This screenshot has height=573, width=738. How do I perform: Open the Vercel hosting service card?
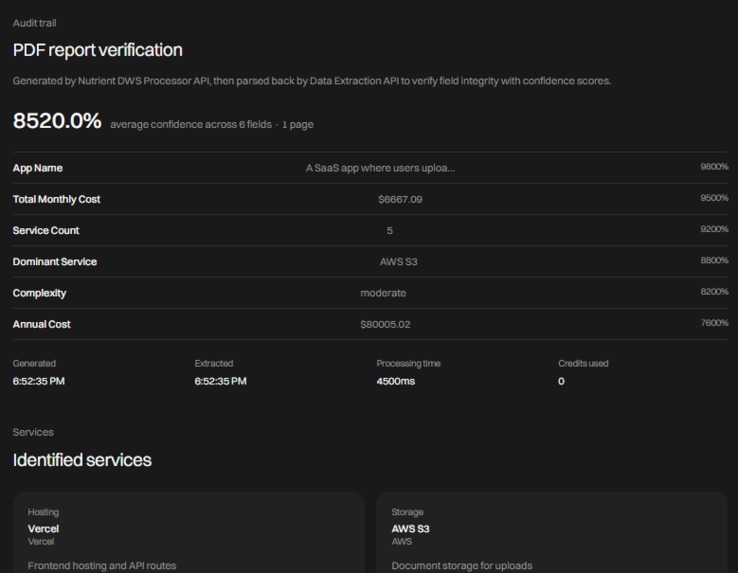pyautogui.click(x=189, y=533)
